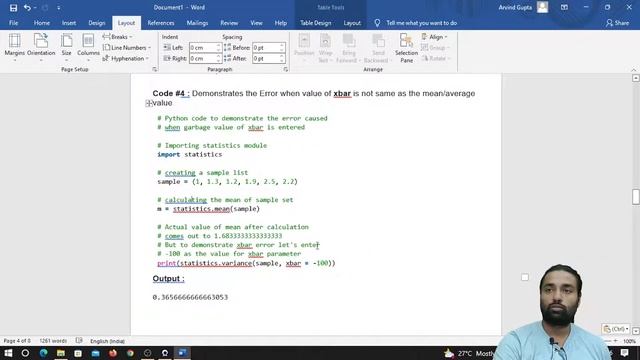This screenshot has width=640, height=360.
Task: Open the Paragraph dialog launcher
Action: [286, 69]
